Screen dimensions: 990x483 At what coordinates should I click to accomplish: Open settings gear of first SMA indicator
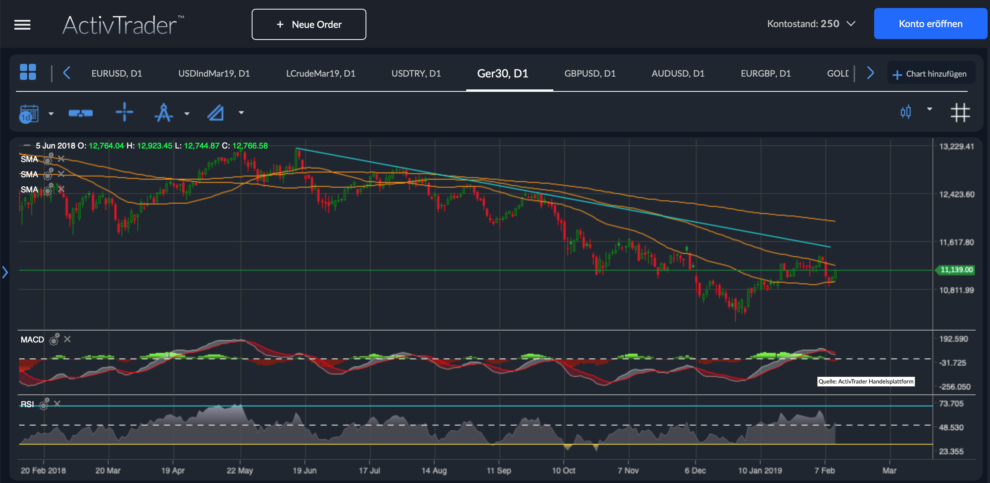(48, 158)
